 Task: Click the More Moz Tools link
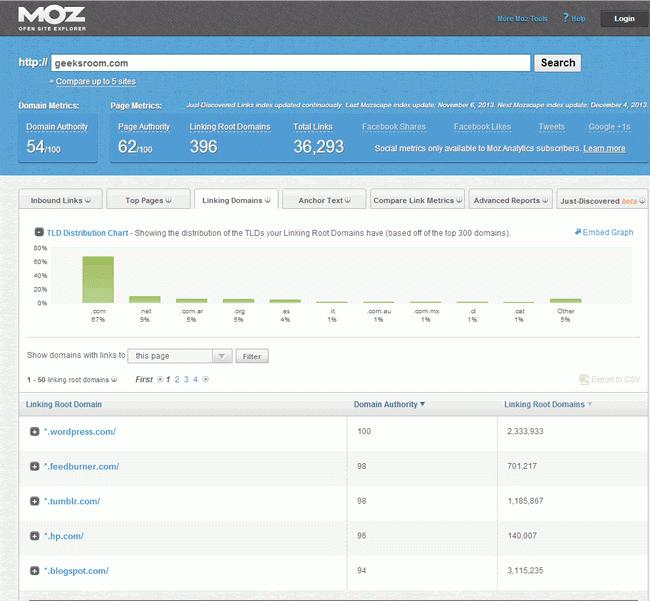522,19
